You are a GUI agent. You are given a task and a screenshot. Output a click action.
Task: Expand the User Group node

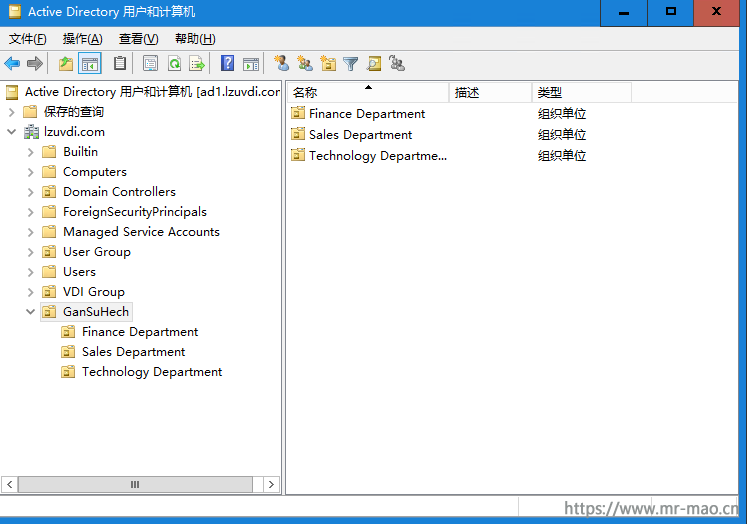(x=31, y=252)
